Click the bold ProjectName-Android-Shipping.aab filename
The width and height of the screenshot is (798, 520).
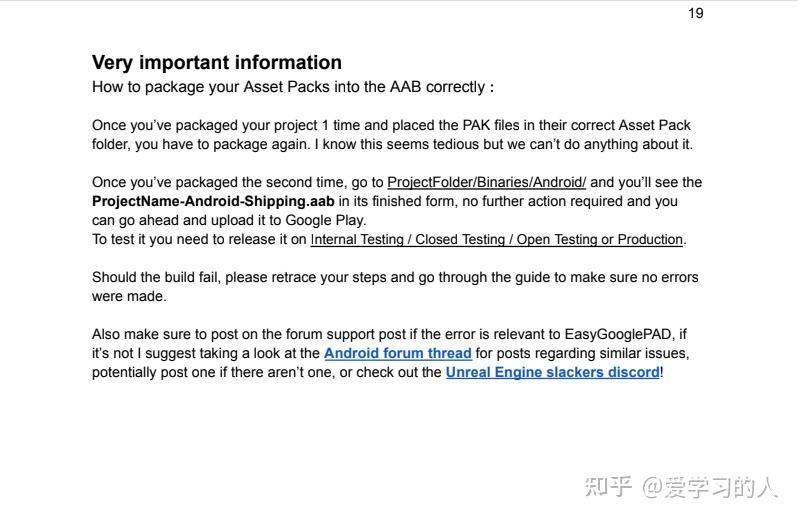(x=213, y=201)
